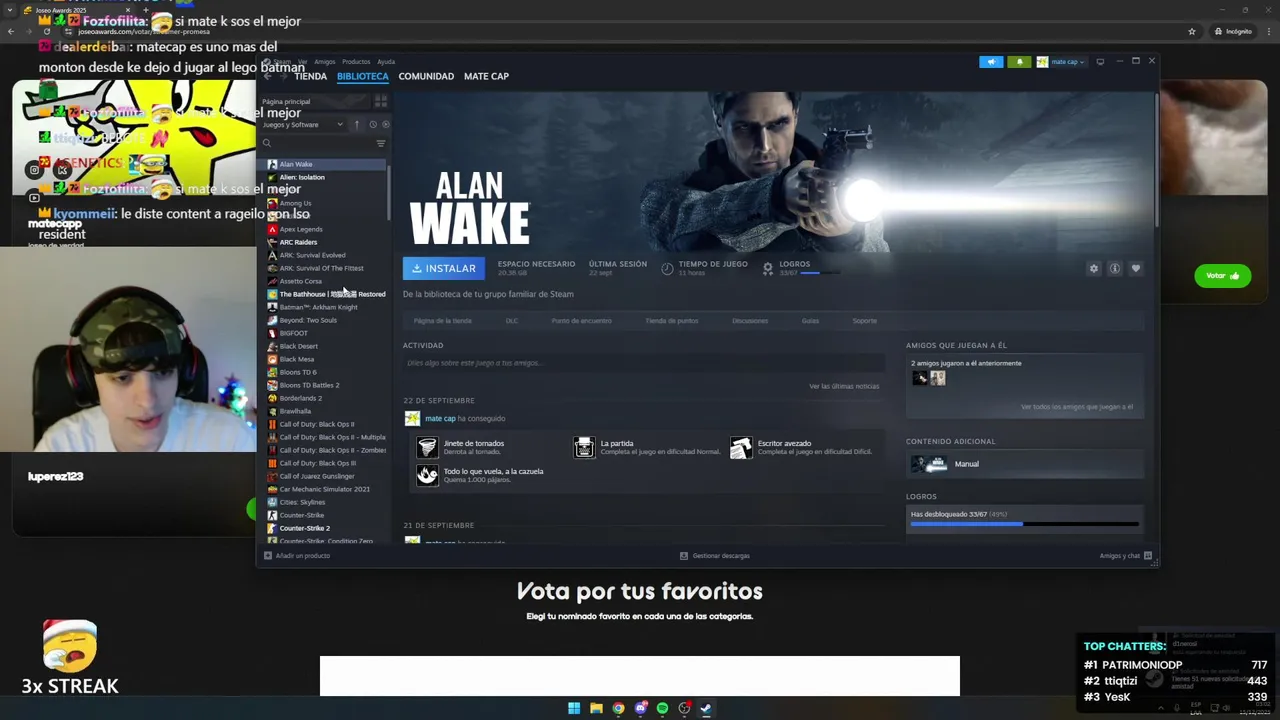Click the blue Steam announcements megaphone icon
The image size is (1280, 720).
pos(991,62)
